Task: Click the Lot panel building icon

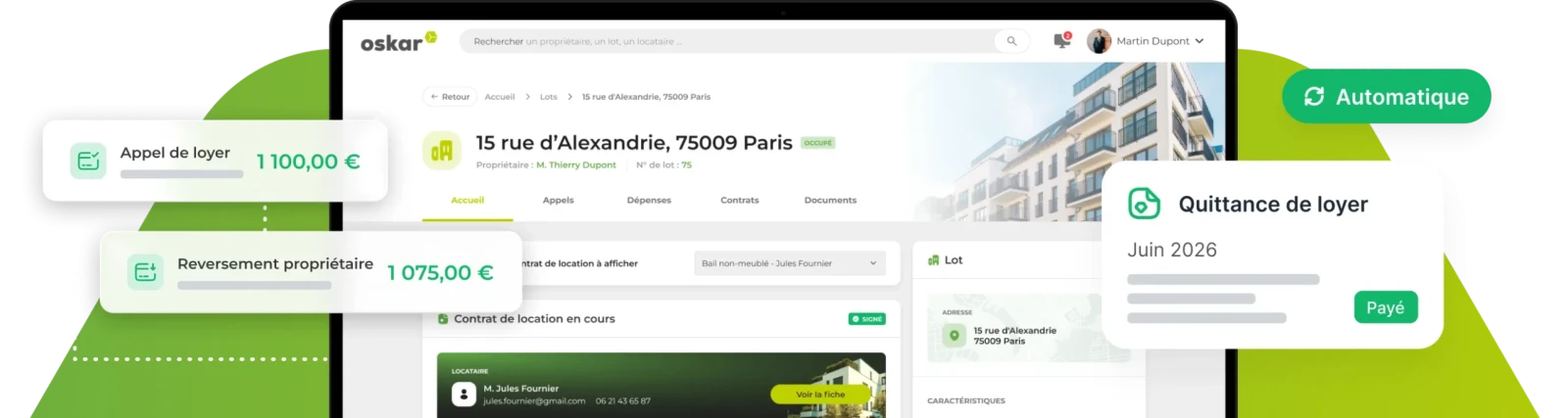Action: tap(934, 260)
